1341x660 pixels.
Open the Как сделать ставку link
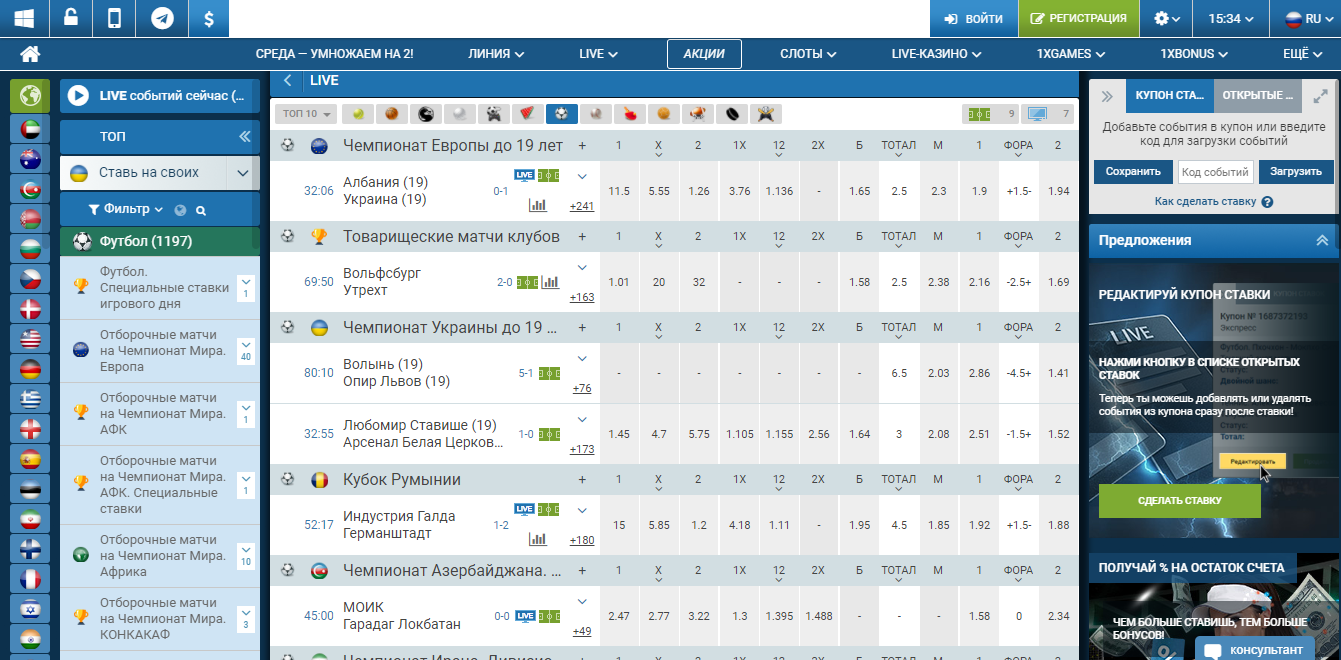tap(1214, 201)
